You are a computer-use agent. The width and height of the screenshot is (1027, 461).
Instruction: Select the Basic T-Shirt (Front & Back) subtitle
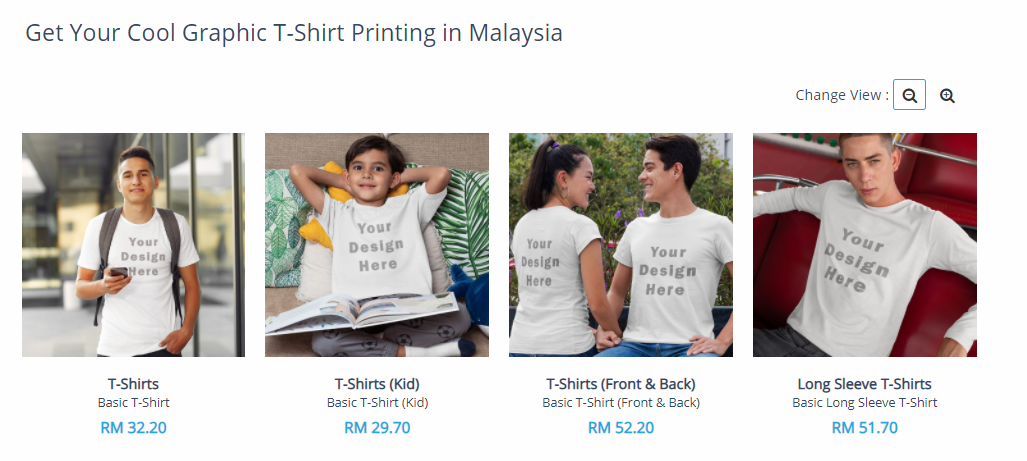pos(621,402)
